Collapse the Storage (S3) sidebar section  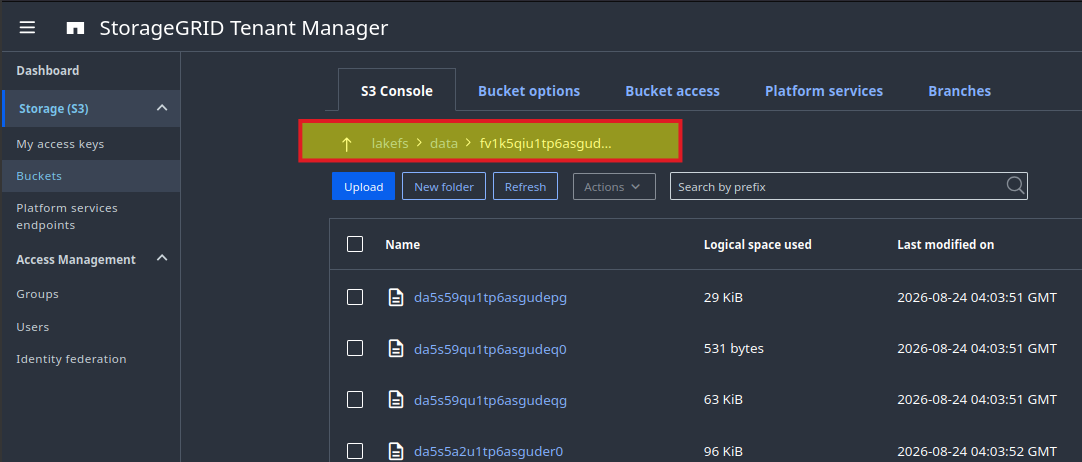162,108
